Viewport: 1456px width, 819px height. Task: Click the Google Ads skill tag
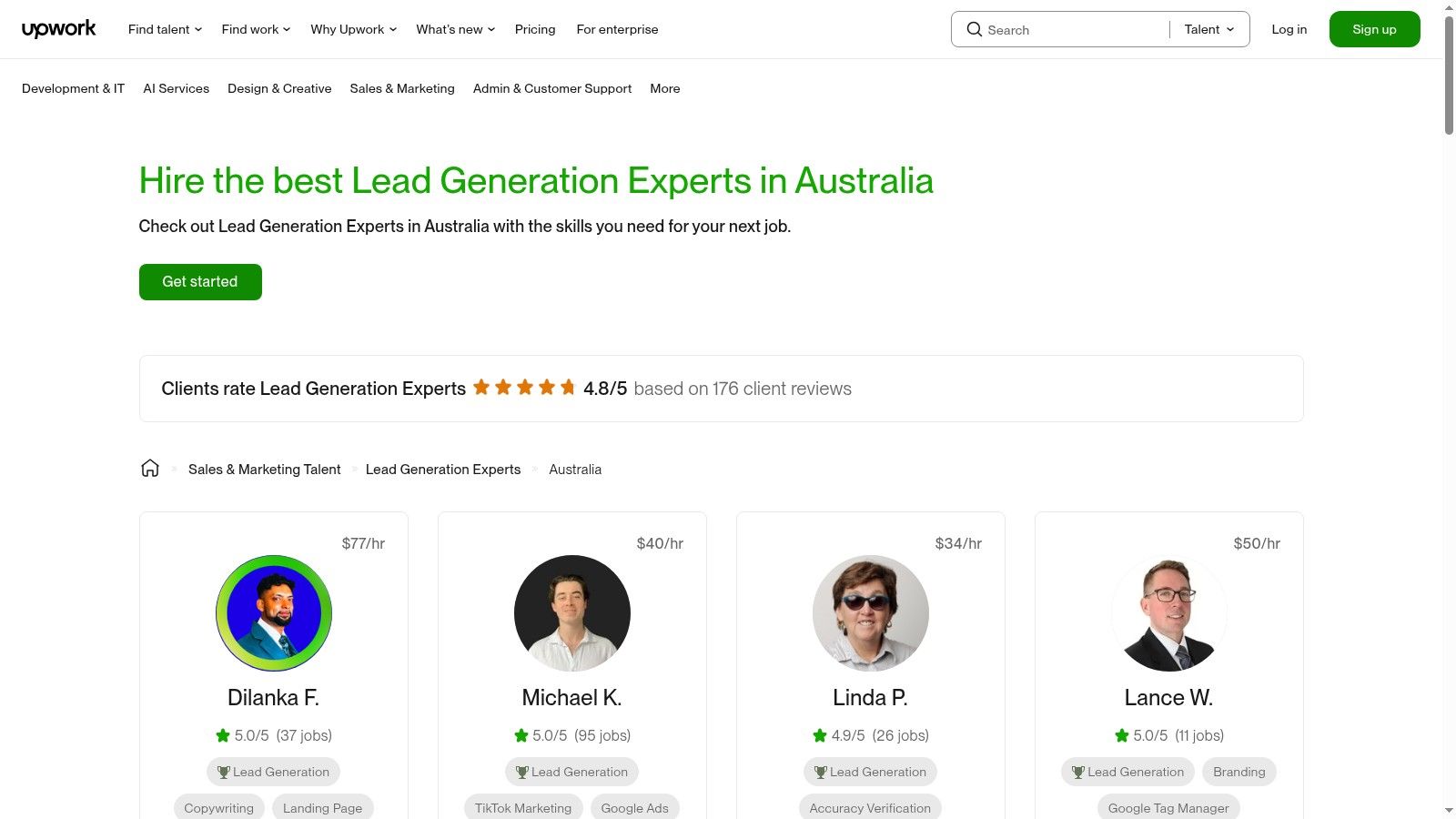(635, 808)
